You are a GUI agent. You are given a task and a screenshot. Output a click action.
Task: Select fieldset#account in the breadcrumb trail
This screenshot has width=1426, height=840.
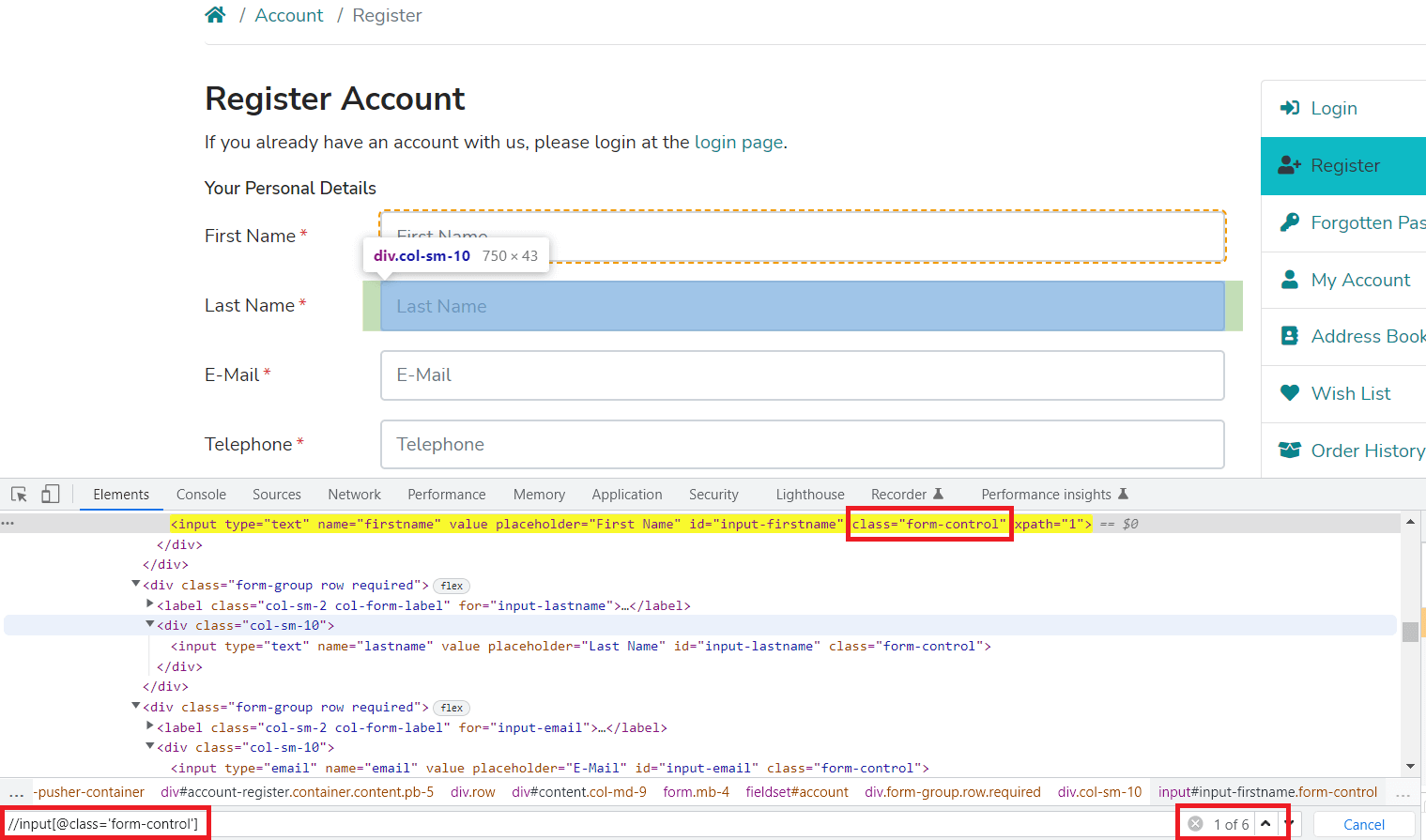797,792
